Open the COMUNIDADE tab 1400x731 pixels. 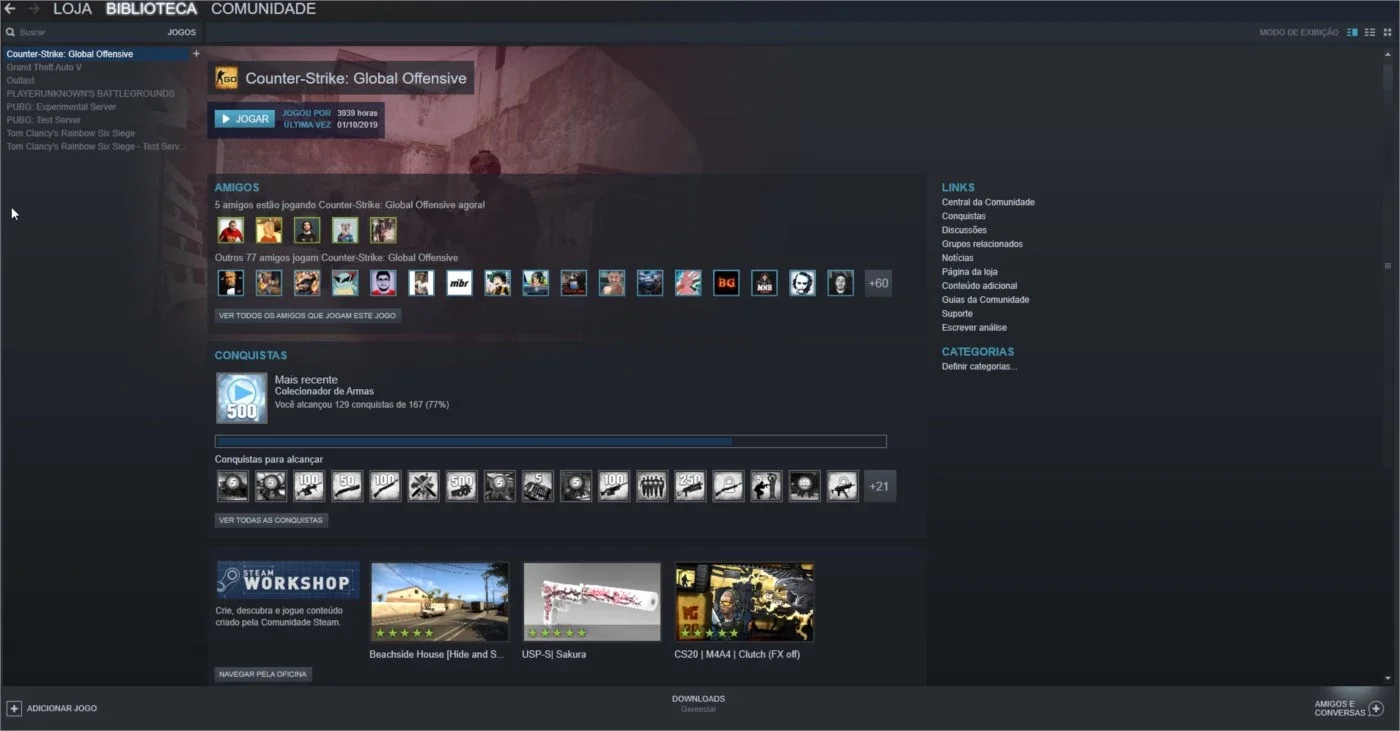(x=263, y=9)
